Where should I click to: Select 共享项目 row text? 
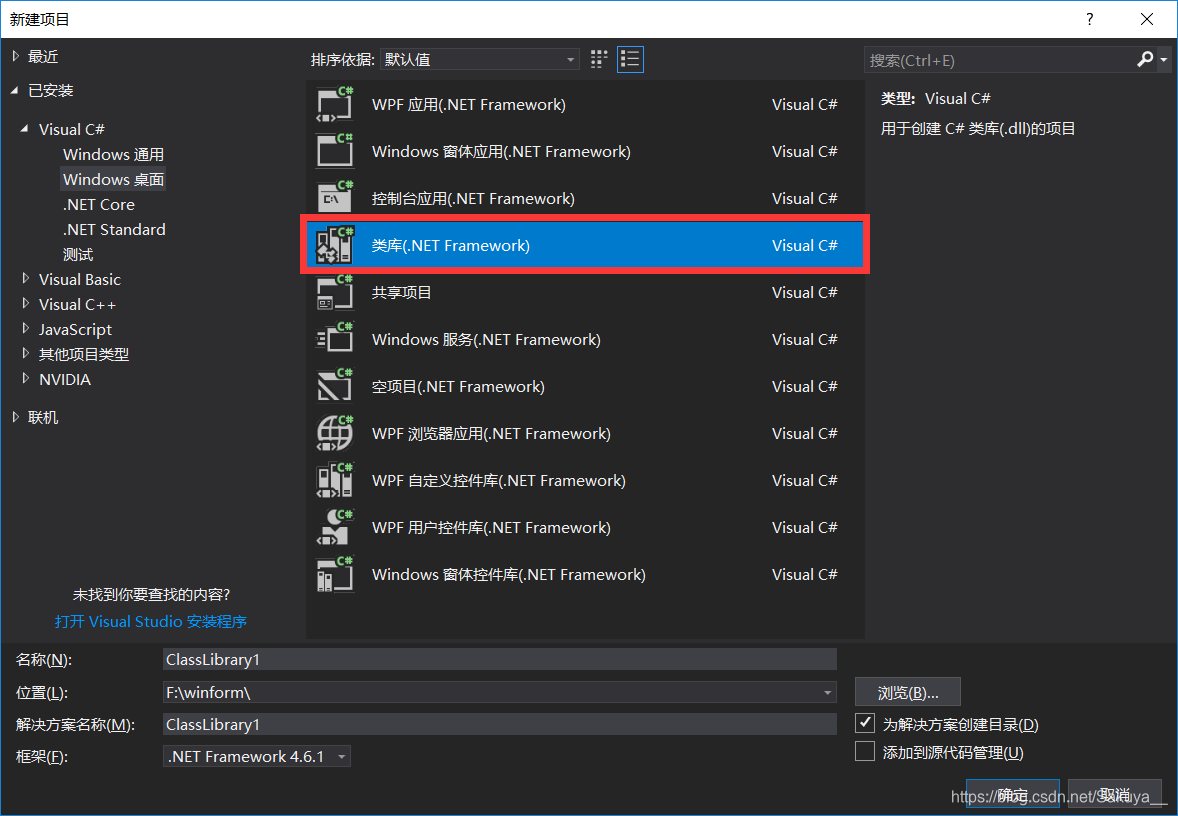402,292
